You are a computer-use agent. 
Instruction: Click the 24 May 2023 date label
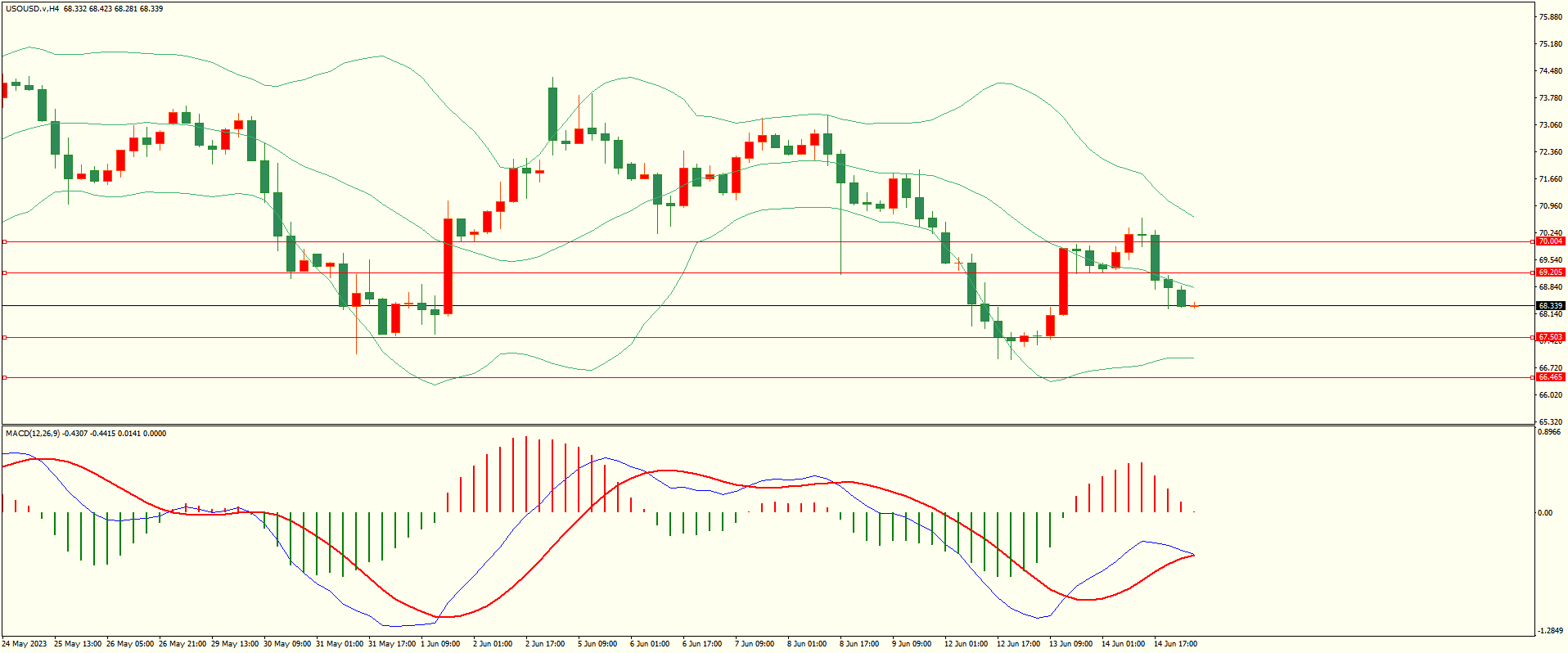click(x=25, y=644)
